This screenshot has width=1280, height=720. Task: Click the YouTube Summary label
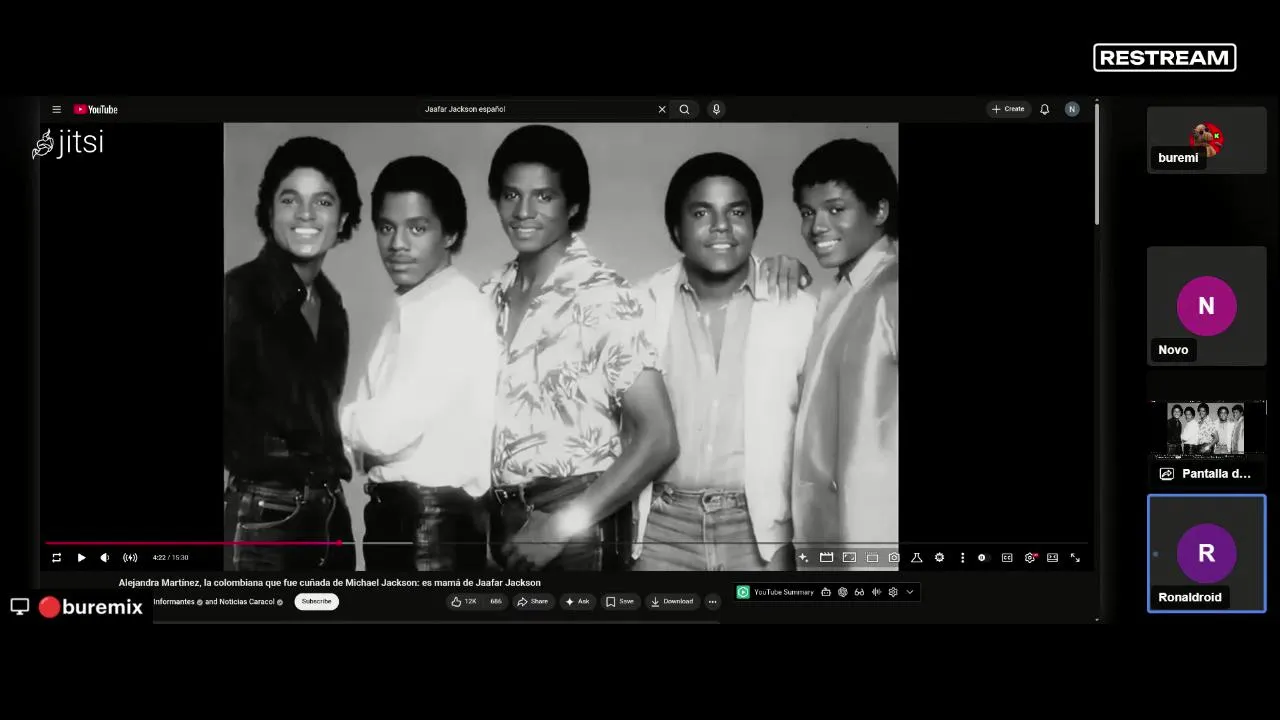(783, 592)
